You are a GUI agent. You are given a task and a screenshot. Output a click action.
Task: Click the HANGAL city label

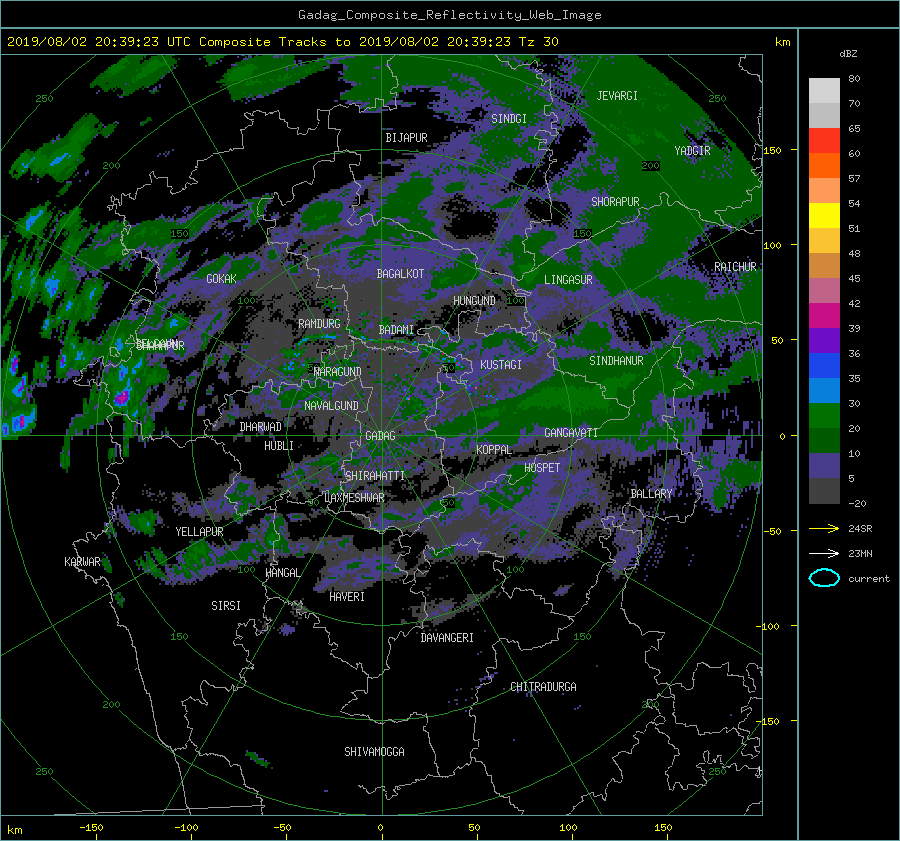click(282, 573)
